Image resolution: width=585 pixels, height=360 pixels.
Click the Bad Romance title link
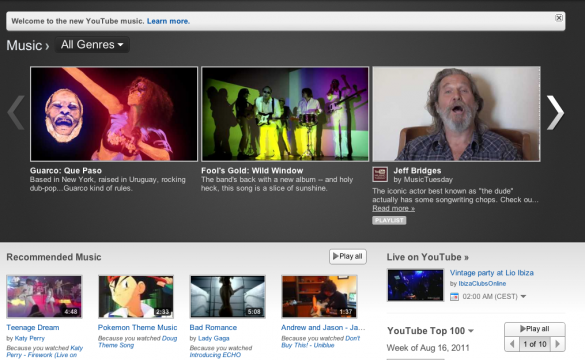[213, 328]
